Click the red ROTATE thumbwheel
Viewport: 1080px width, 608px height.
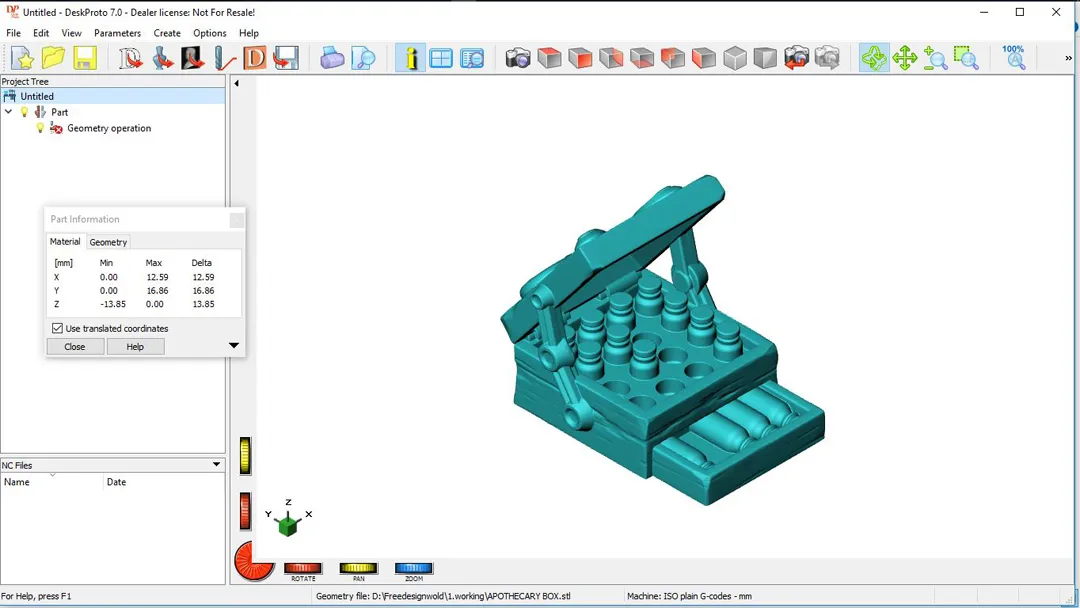[x=303, y=568]
